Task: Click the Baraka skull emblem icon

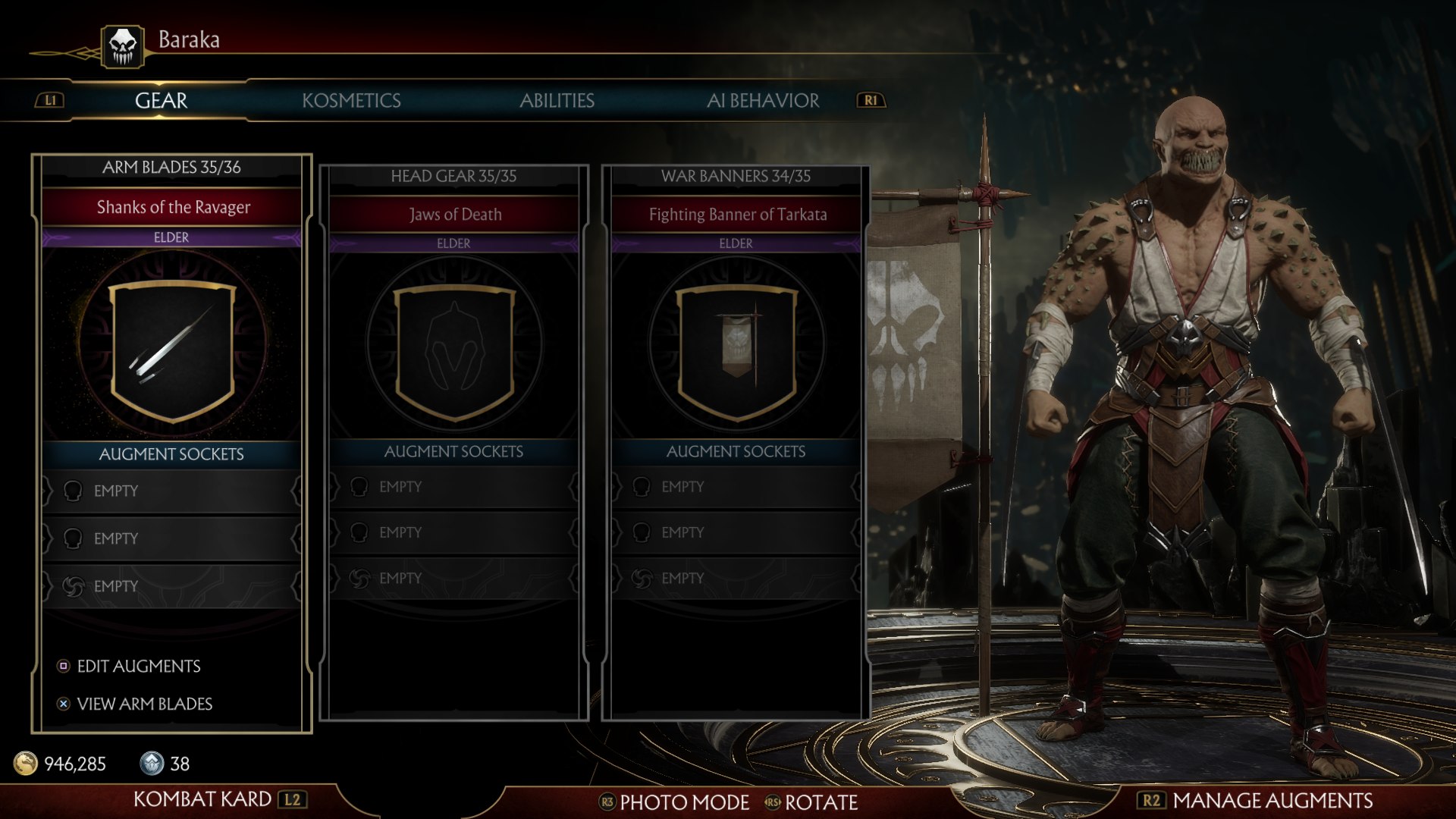Action: click(123, 46)
